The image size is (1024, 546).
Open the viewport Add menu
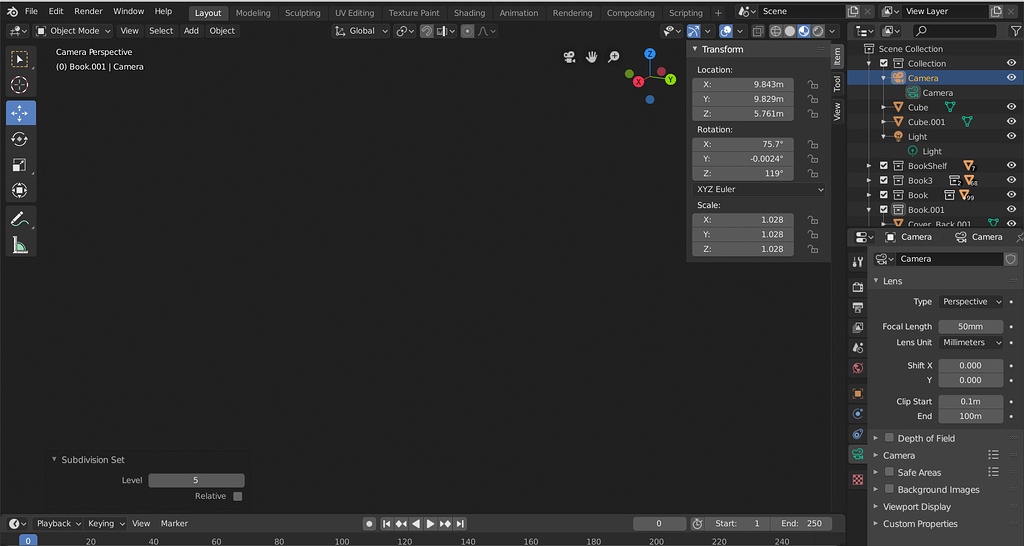pos(191,31)
